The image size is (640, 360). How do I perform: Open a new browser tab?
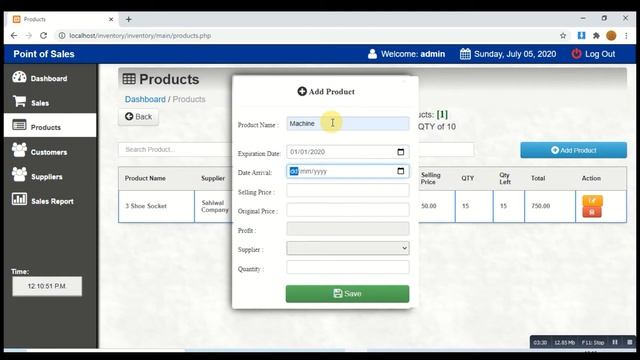click(x=129, y=19)
